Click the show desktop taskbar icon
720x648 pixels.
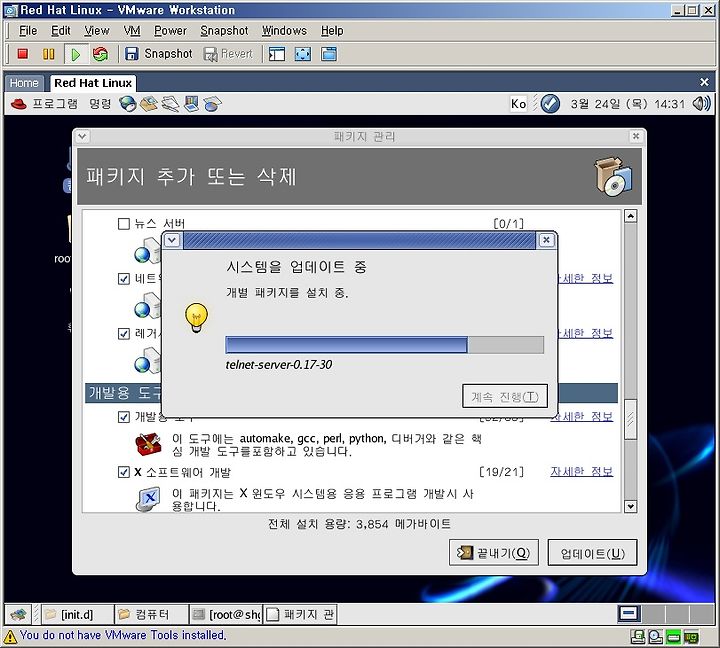pyautogui.click(x=18, y=614)
